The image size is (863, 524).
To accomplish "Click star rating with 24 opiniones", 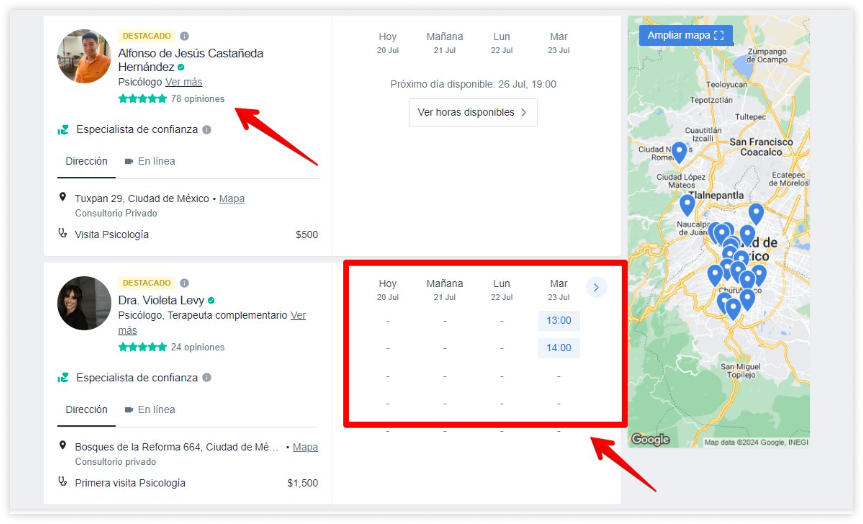I will 142,347.
